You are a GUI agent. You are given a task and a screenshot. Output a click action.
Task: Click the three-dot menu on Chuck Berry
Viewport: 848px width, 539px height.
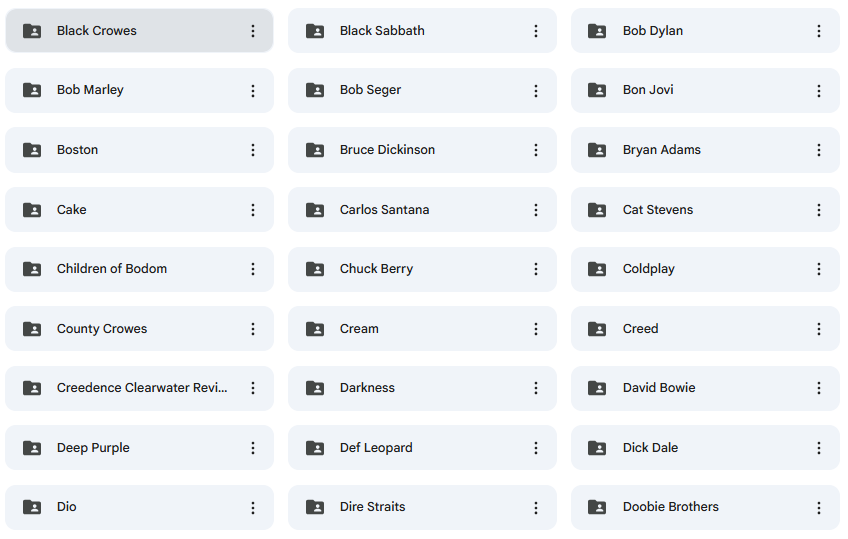(x=535, y=269)
